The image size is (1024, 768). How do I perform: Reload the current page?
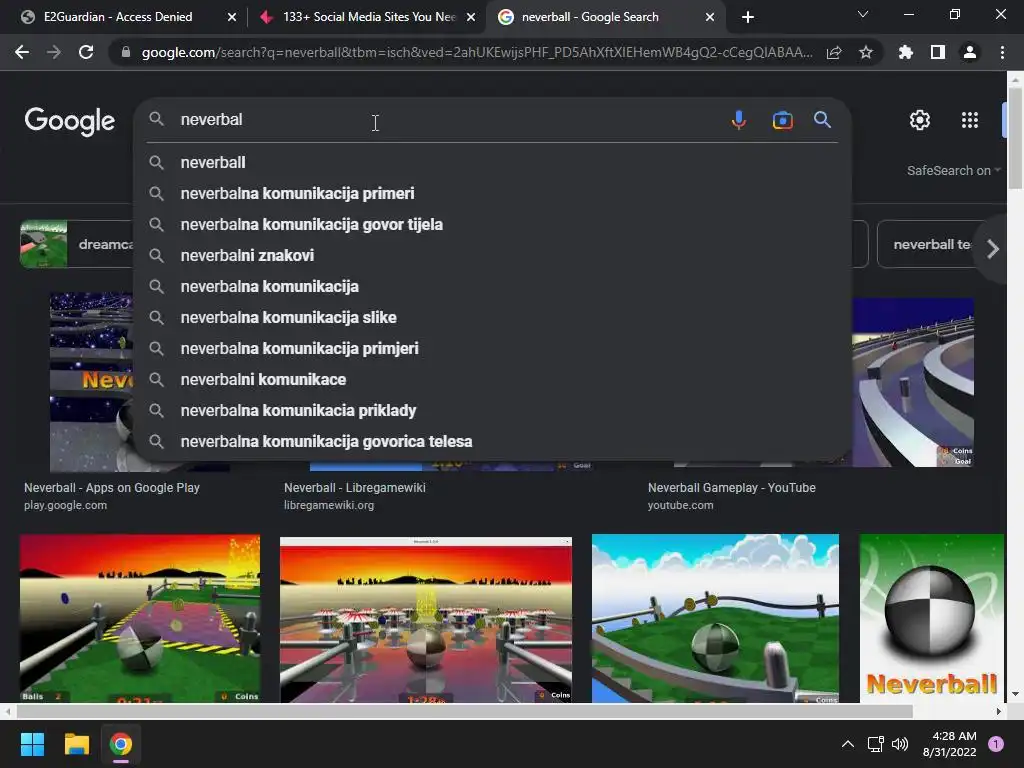click(x=86, y=52)
